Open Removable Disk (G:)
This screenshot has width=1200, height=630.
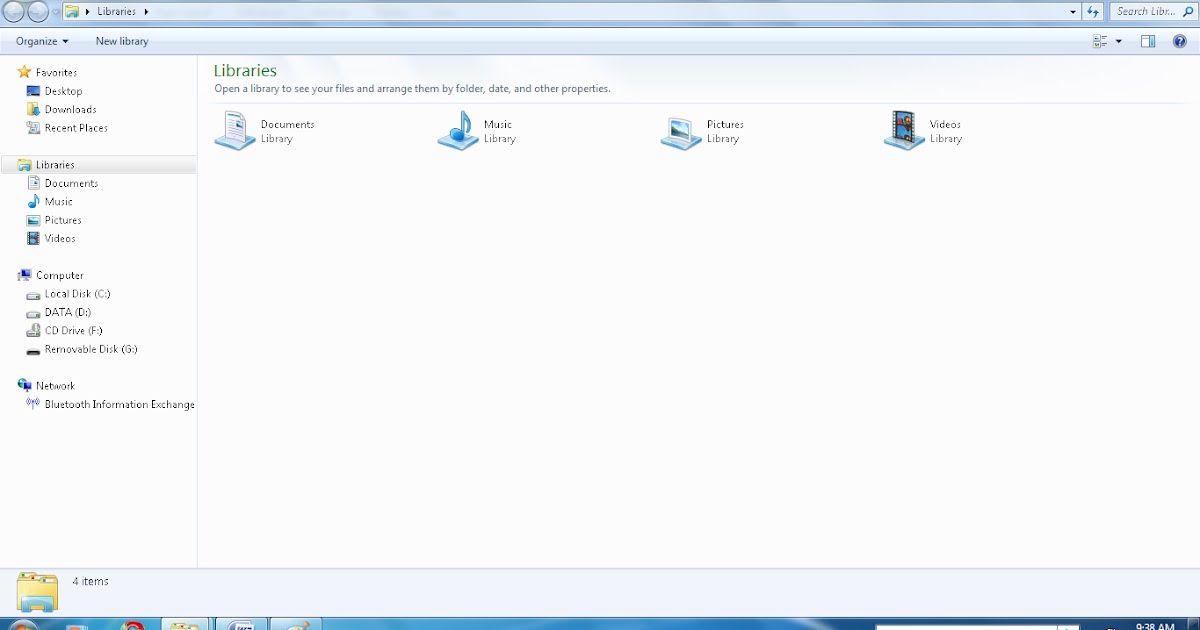[x=90, y=349]
